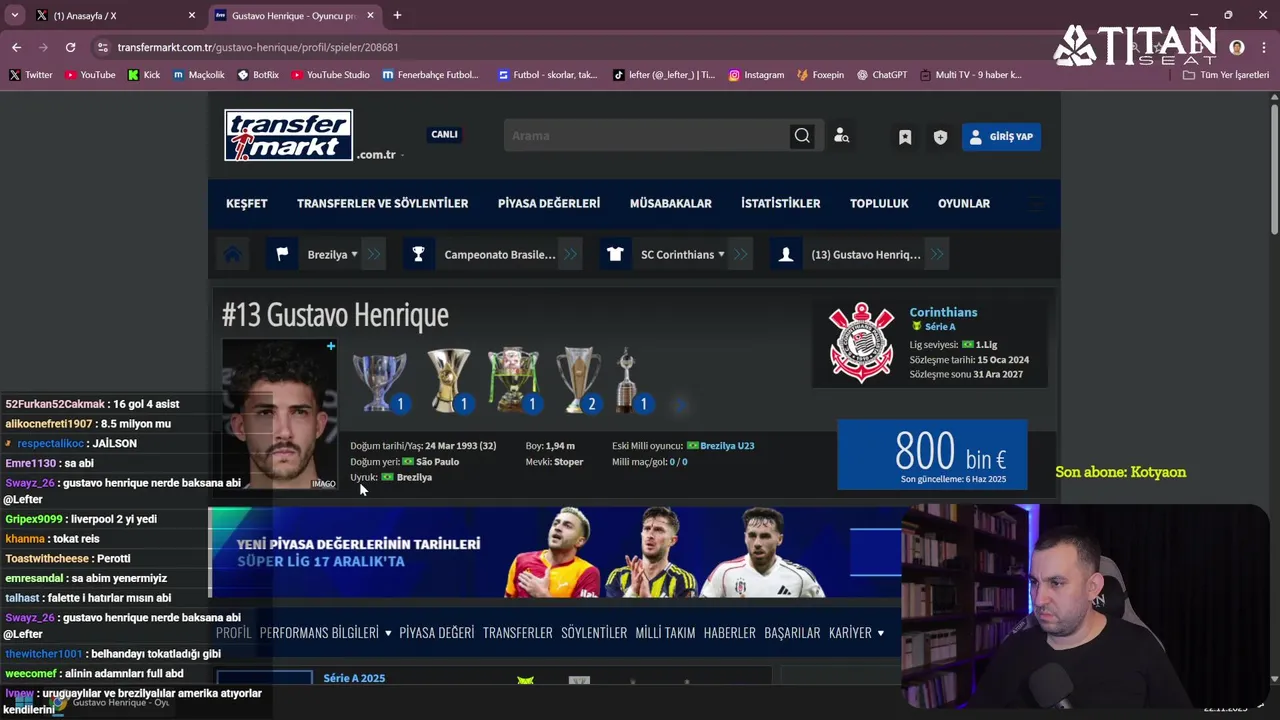Click the search magnifier icon
Screen dimensions: 1280x720
802,136
